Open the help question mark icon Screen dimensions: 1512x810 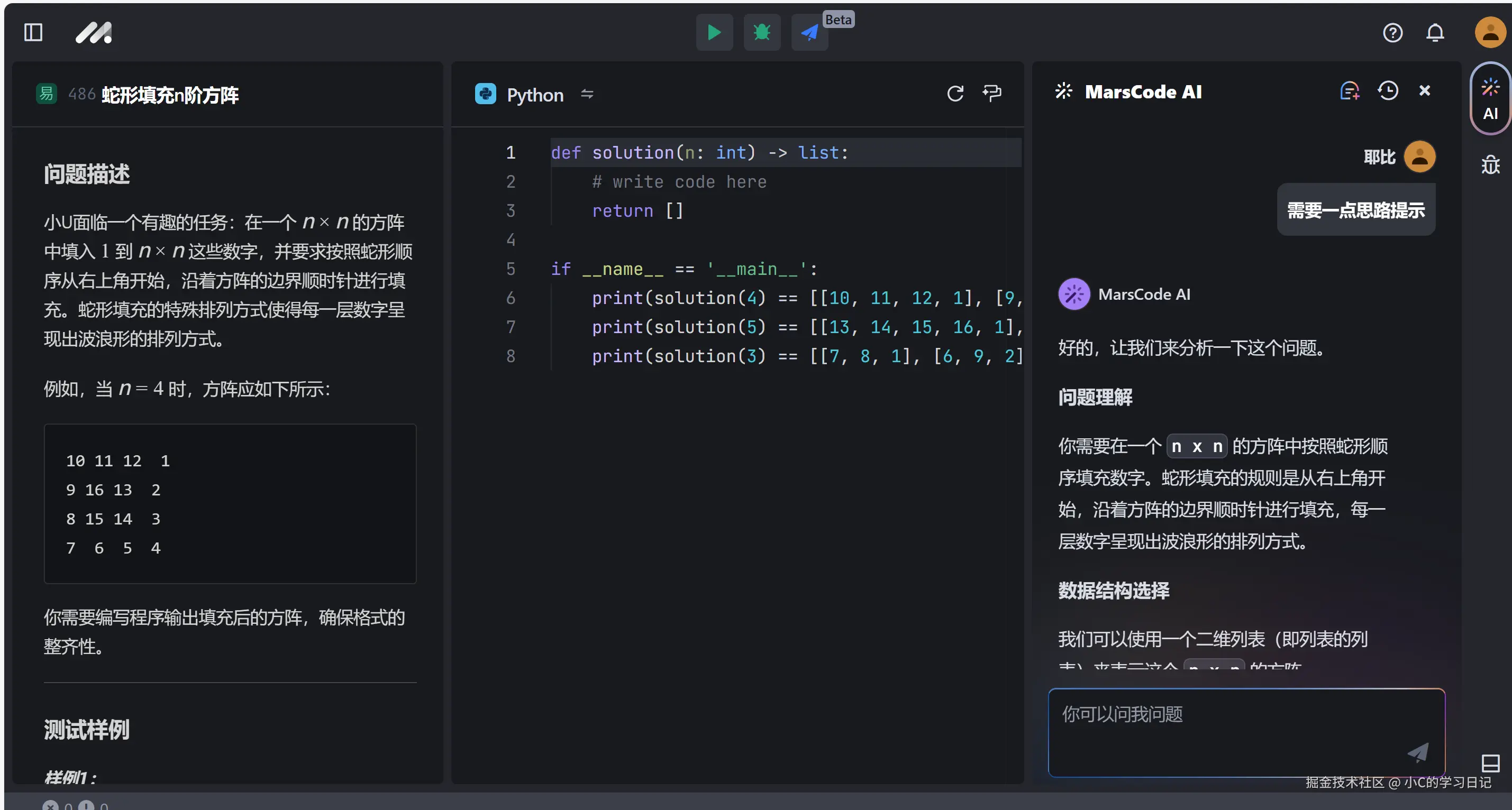[1392, 33]
